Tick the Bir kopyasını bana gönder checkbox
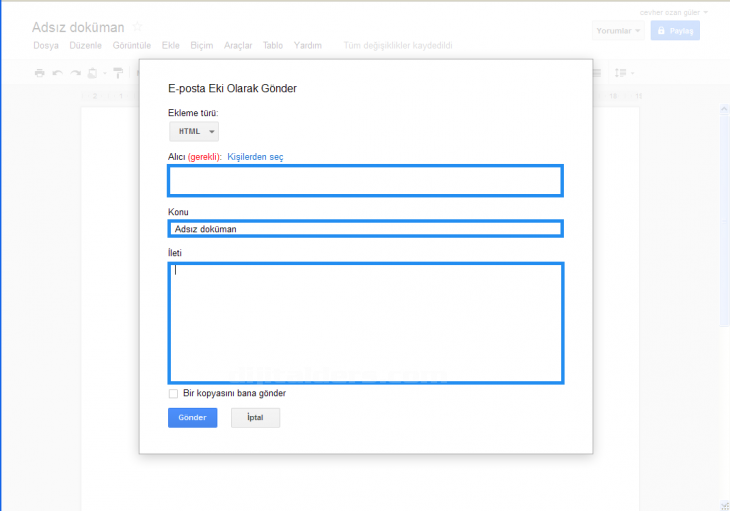Image resolution: width=730 pixels, height=511 pixels. click(x=173, y=394)
